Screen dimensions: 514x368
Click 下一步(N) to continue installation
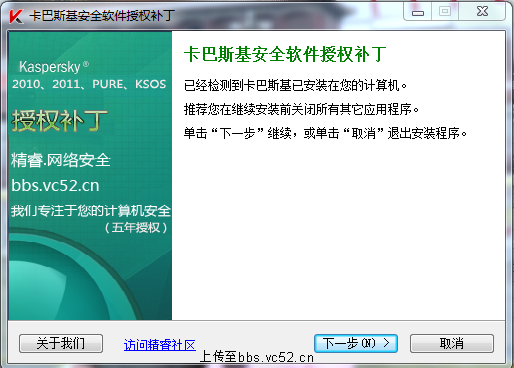pyautogui.click(x=356, y=343)
